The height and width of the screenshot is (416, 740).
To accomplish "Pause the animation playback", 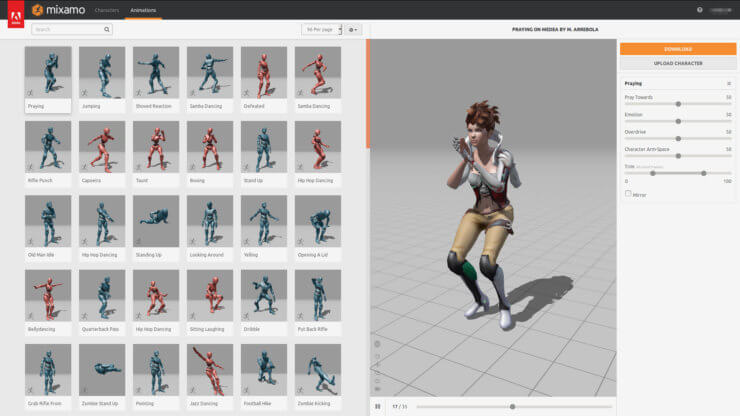I will [378, 406].
